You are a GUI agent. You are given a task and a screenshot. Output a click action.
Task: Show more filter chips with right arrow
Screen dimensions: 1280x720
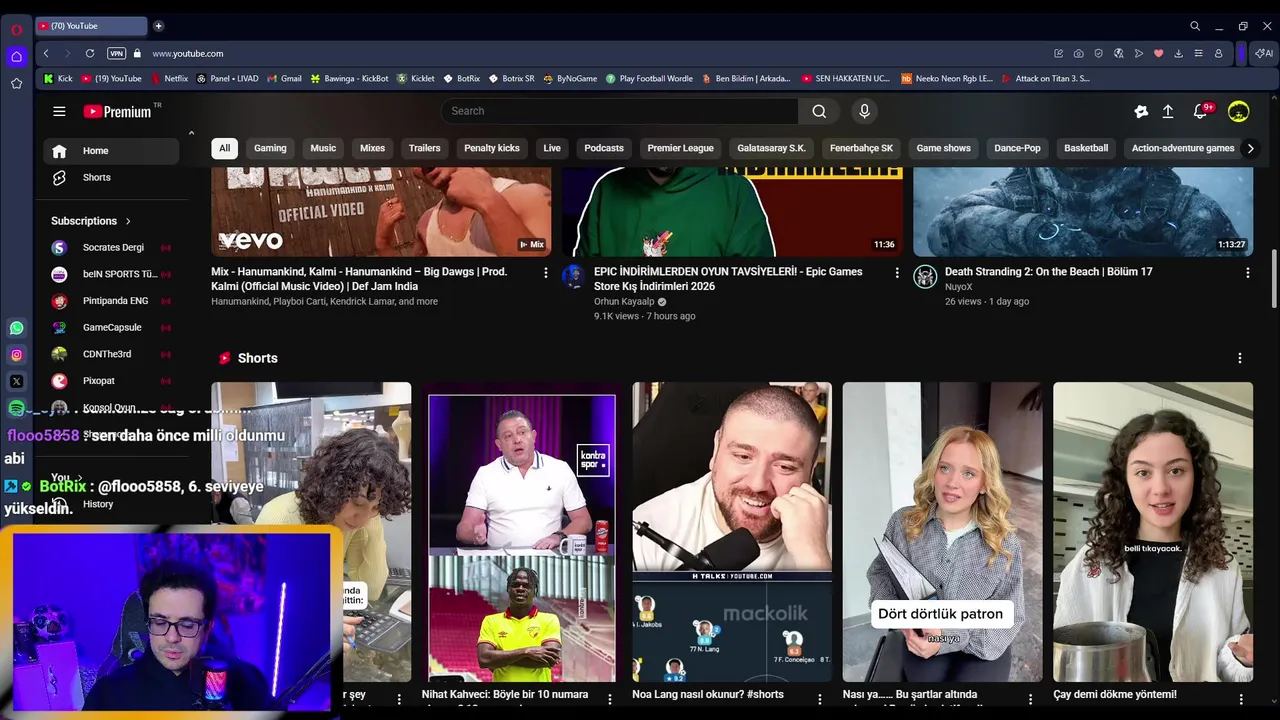[x=1250, y=148]
